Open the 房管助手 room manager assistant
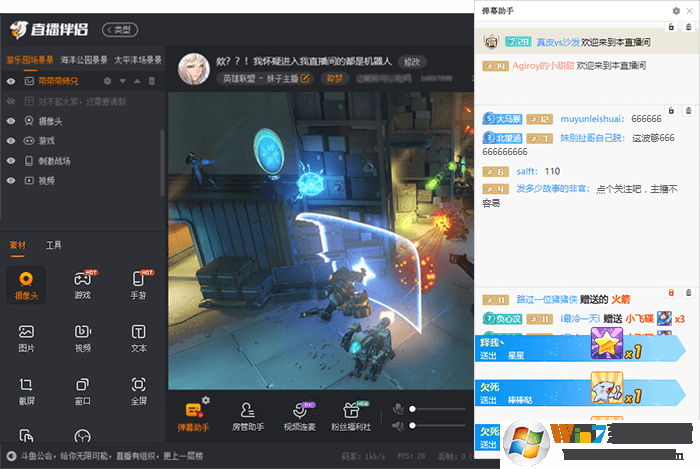Viewport: 700px width, 469px height. pyautogui.click(x=248, y=417)
